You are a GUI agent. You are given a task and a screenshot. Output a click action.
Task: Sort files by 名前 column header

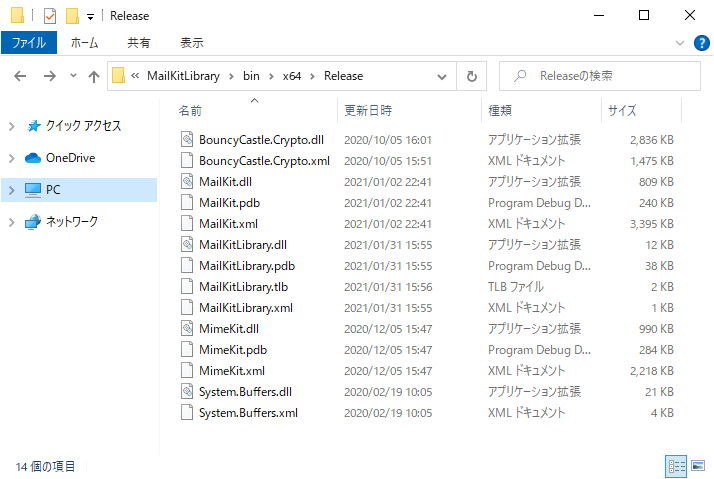(x=190, y=111)
